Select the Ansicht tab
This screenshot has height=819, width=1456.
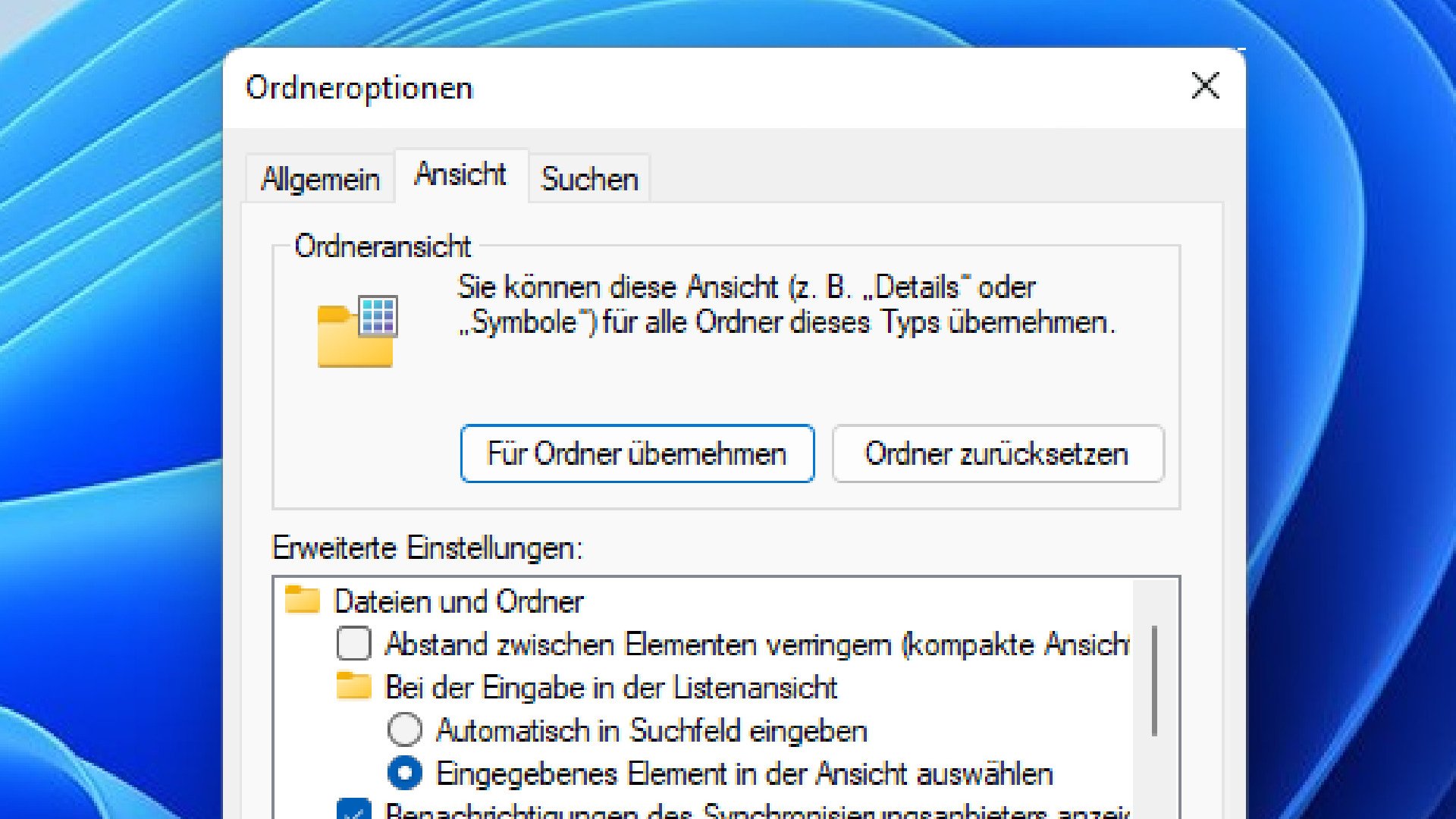tap(458, 174)
